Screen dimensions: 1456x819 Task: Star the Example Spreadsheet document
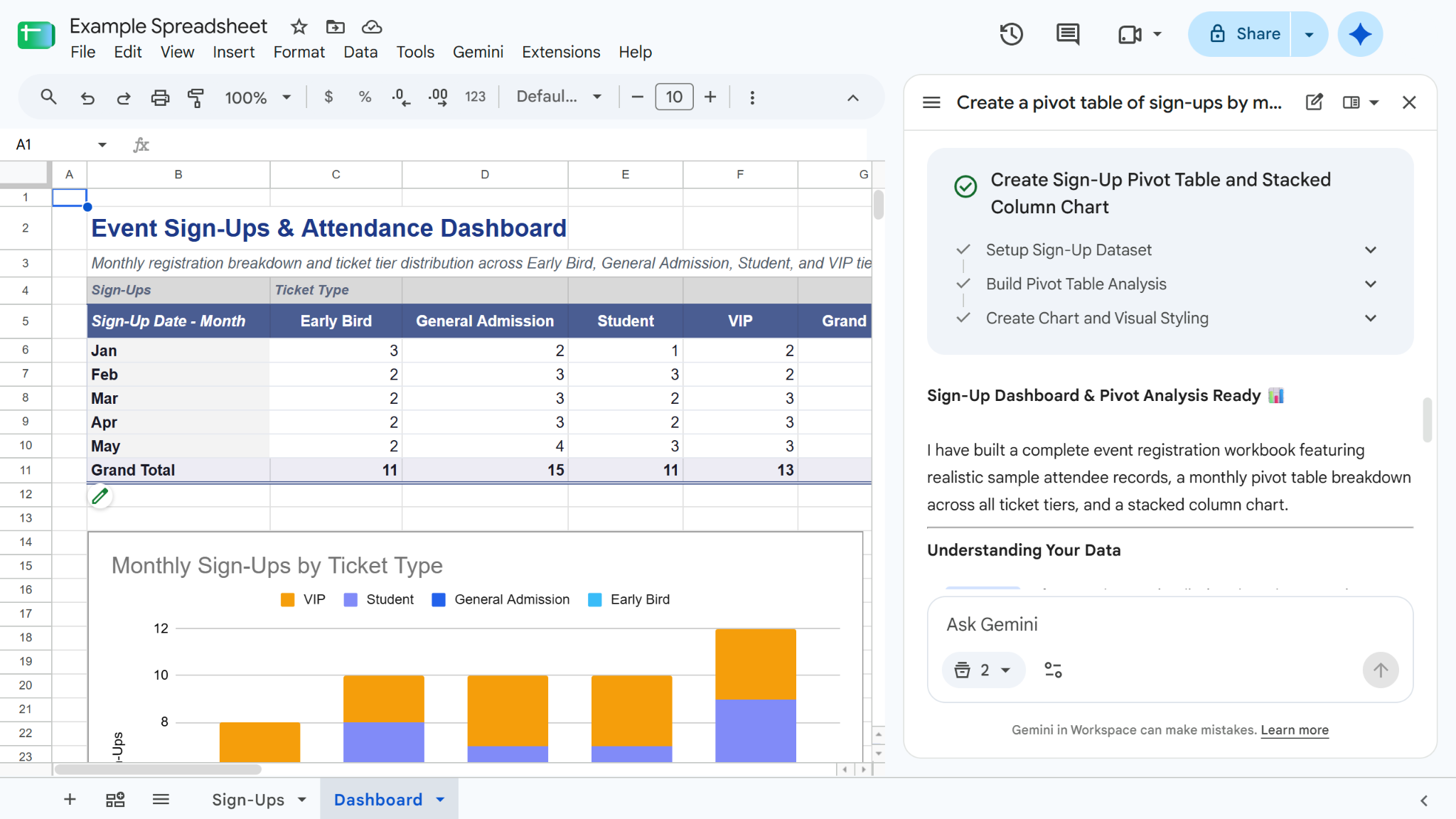[299, 27]
